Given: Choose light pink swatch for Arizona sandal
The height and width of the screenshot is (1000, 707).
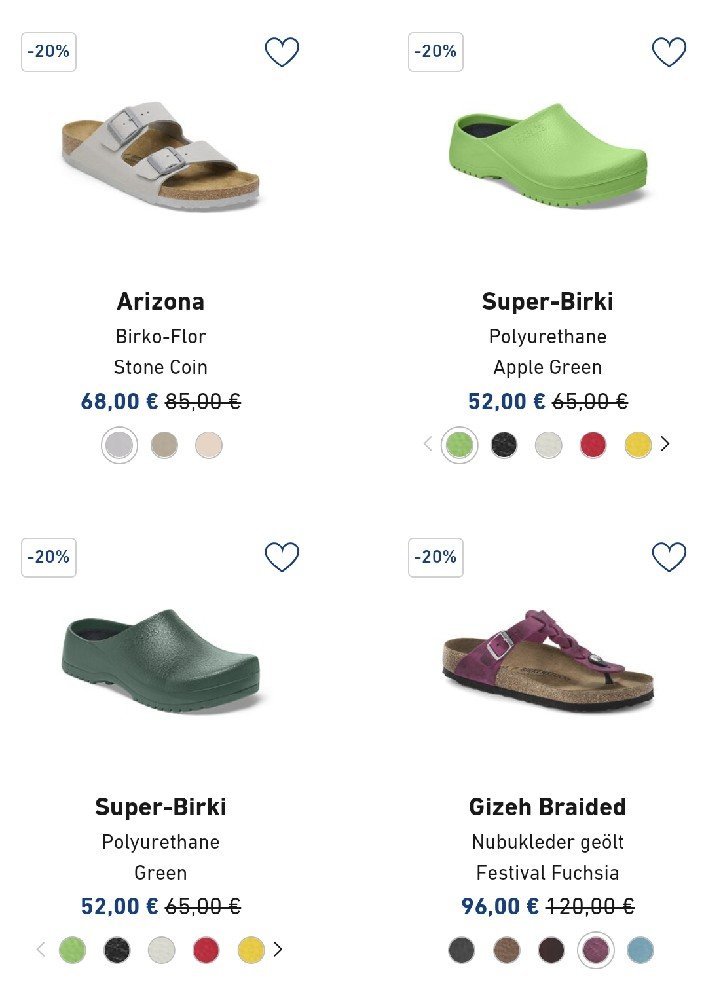Looking at the screenshot, I should (209, 445).
